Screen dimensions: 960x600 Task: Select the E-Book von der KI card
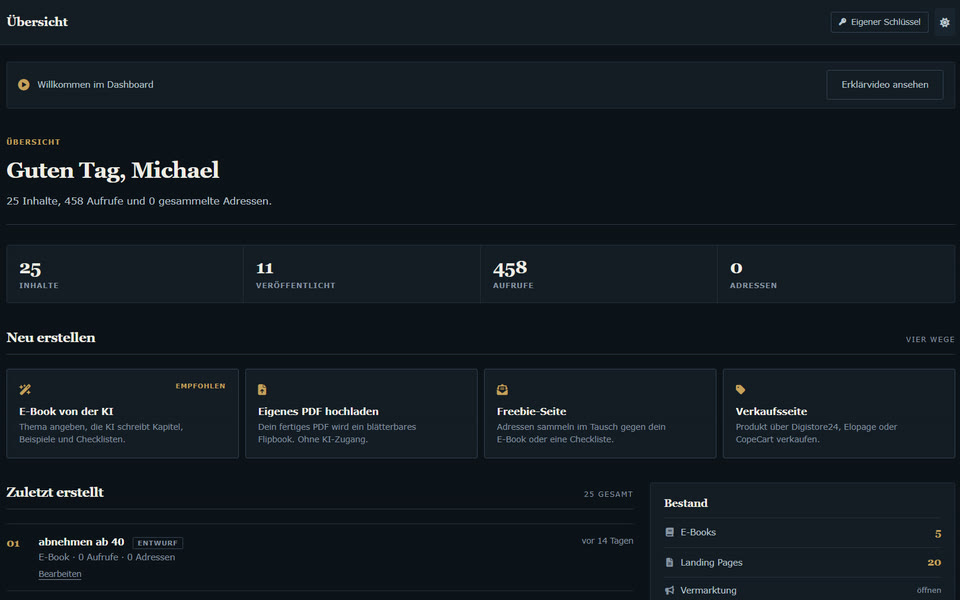(x=122, y=413)
